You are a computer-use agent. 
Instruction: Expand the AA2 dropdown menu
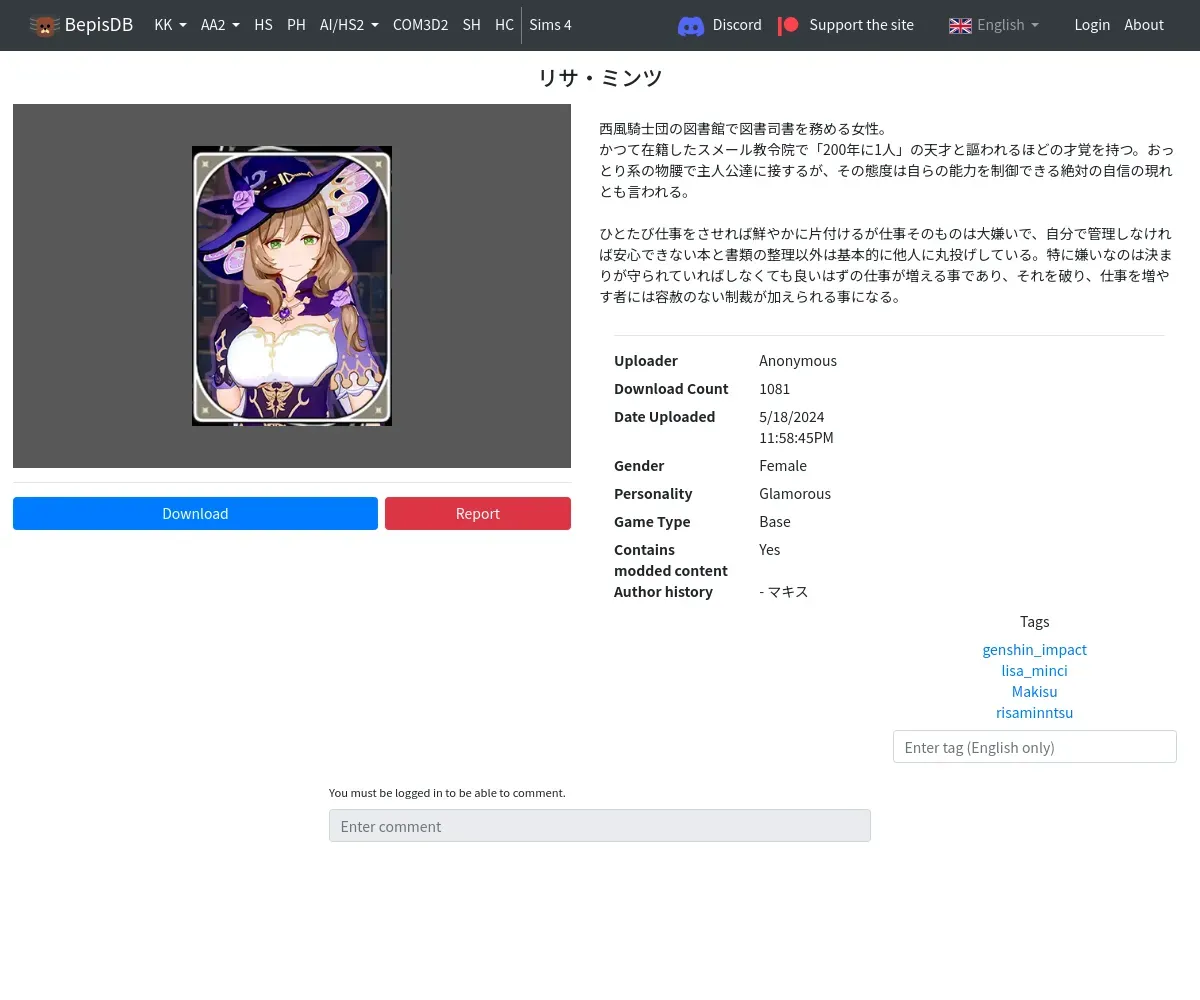pyautogui.click(x=220, y=25)
